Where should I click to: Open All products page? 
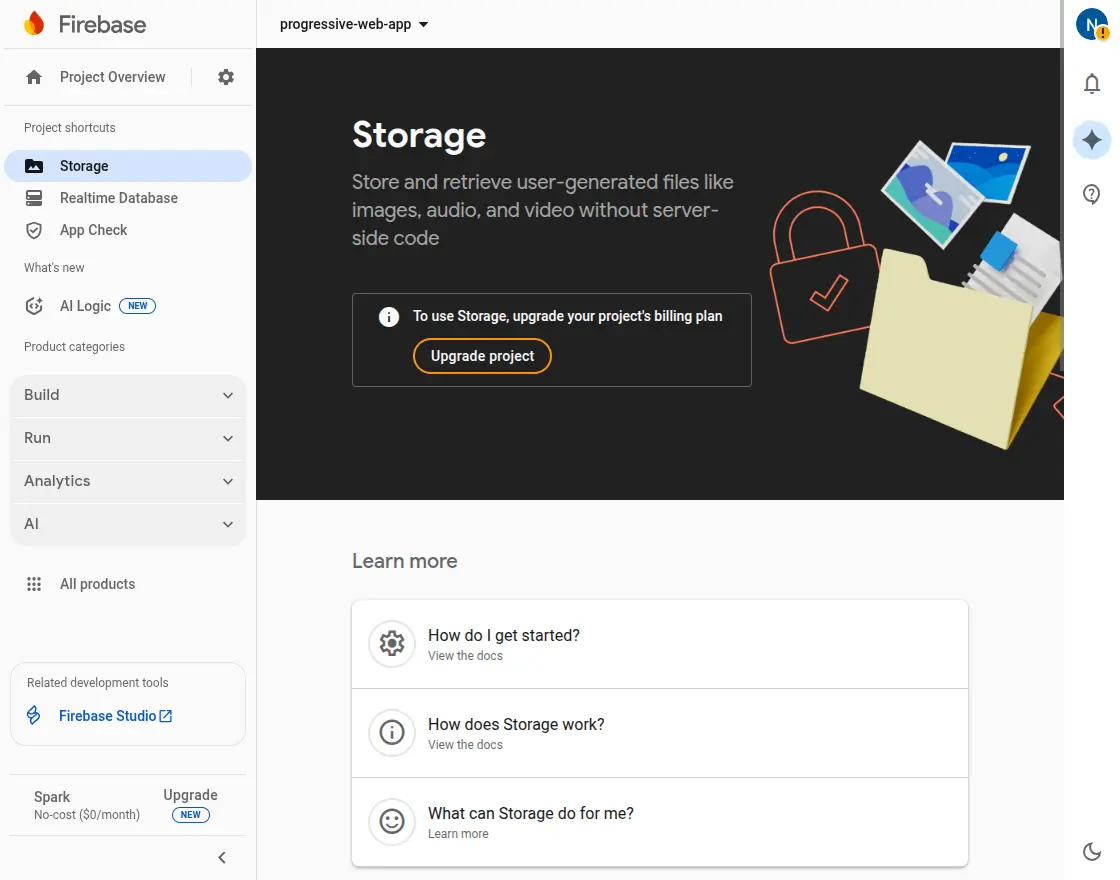(x=97, y=584)
